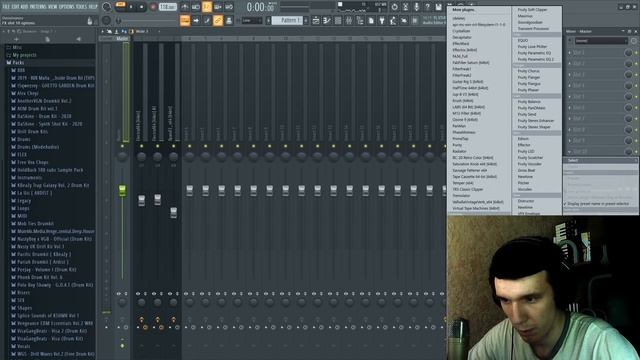Expand the Misc folder in browser

[17, 47]
